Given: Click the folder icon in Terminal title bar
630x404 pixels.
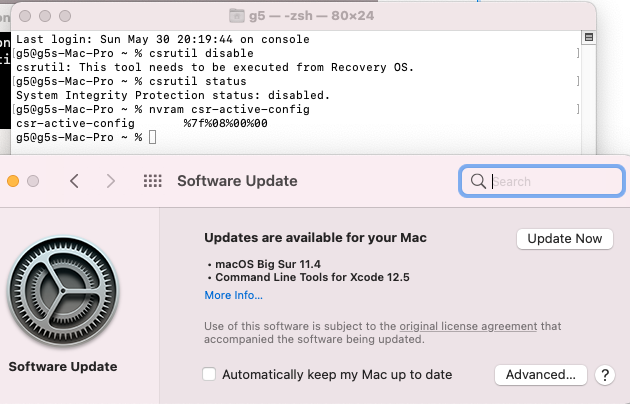Looking at the screenshot, I should [x=237, y=16].
